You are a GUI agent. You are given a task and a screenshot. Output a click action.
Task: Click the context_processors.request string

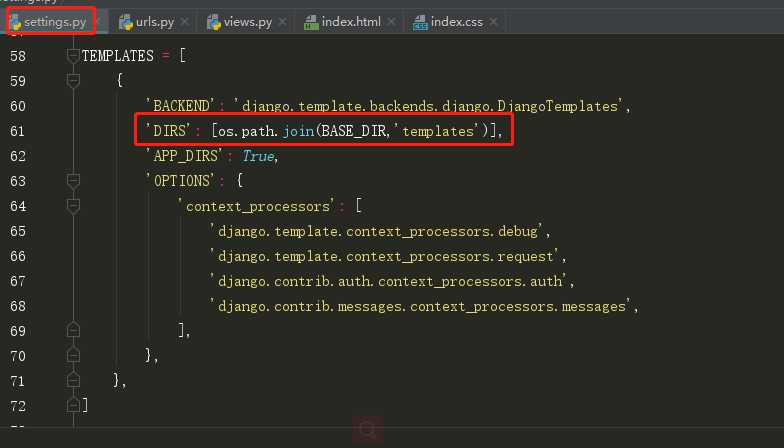[x=385, y=256]
